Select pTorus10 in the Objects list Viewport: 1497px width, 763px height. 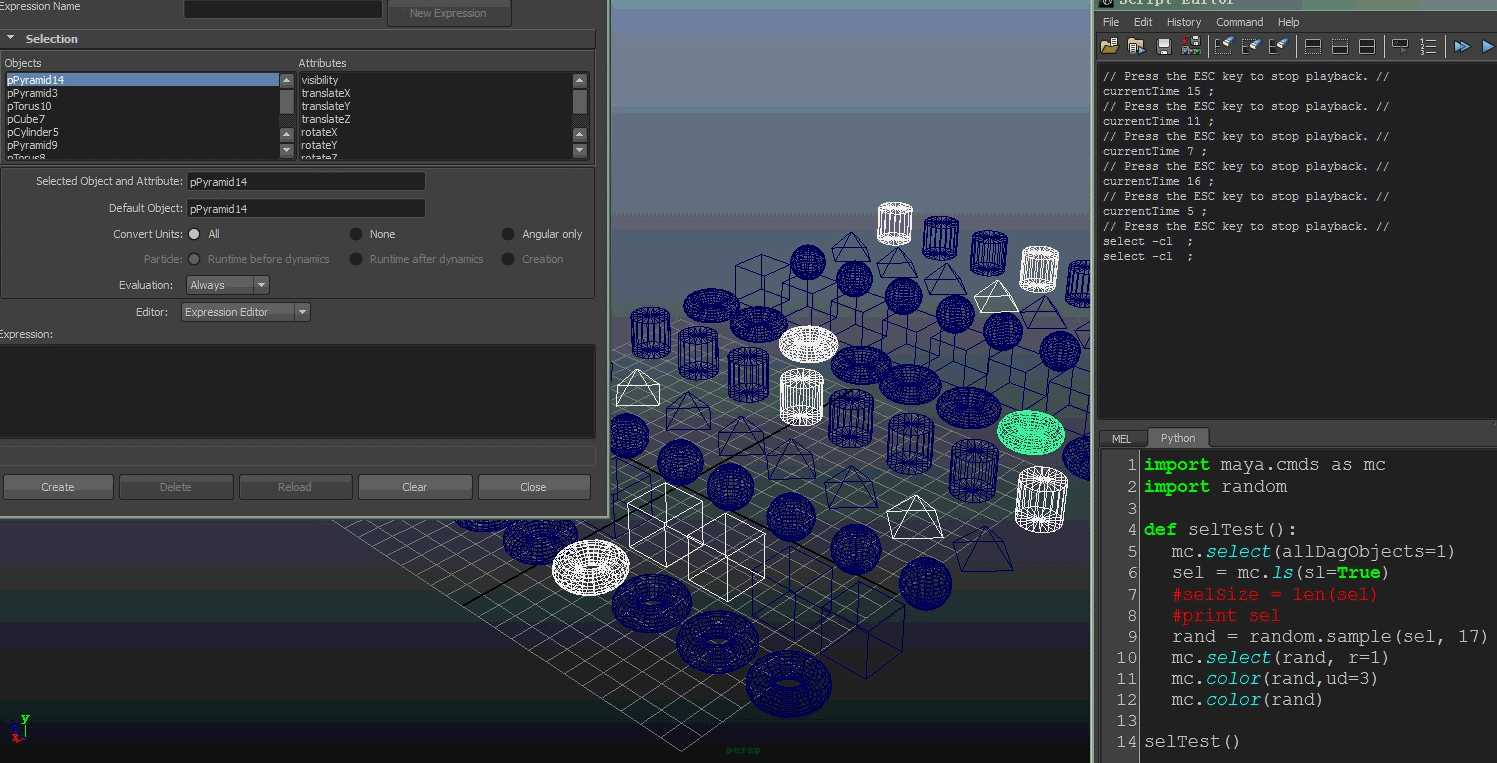tap(141, 106)
